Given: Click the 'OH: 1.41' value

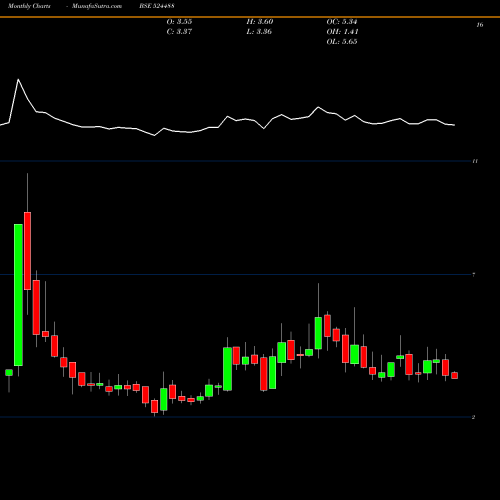Looking at the screenshot, I should (x=342, y=32).
